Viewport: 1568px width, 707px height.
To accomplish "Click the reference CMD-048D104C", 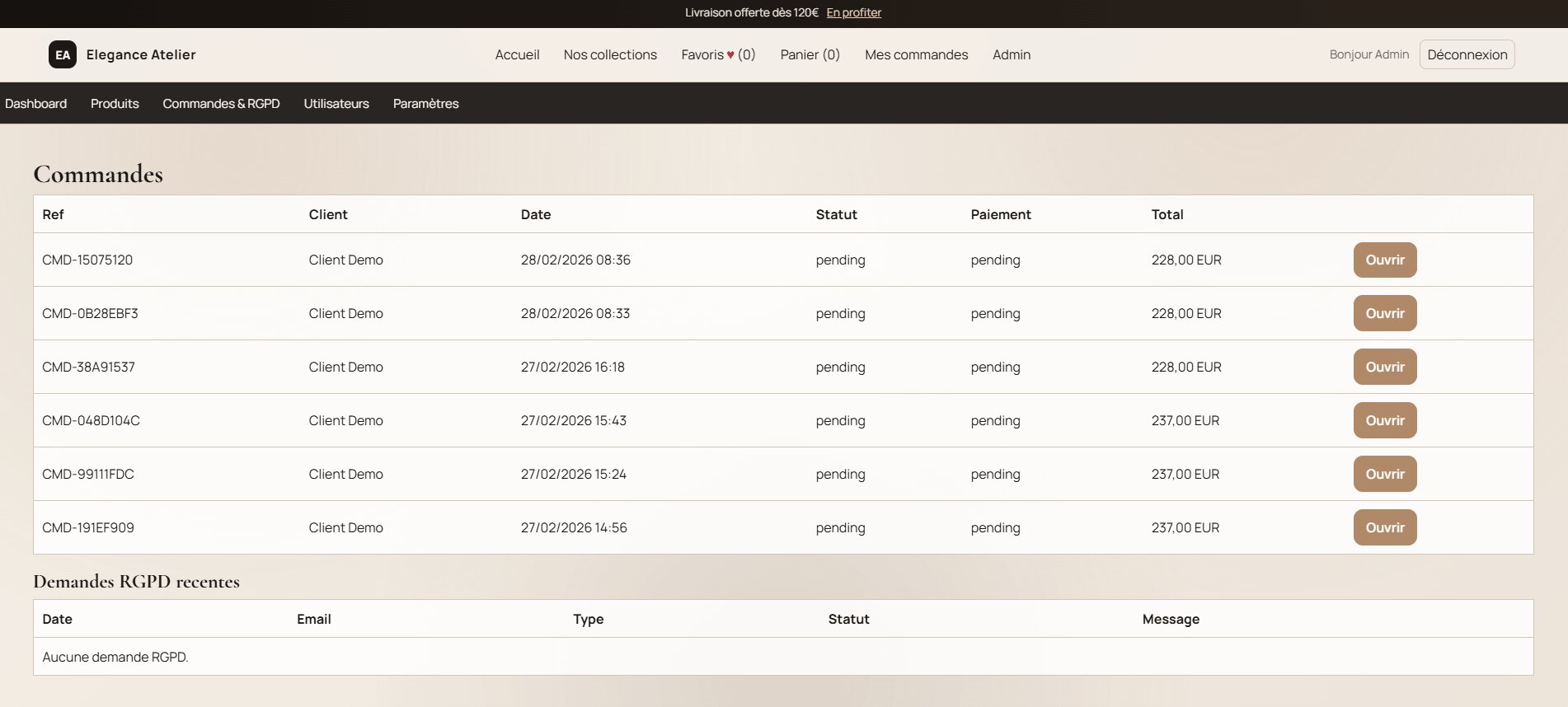I will 91,420.
